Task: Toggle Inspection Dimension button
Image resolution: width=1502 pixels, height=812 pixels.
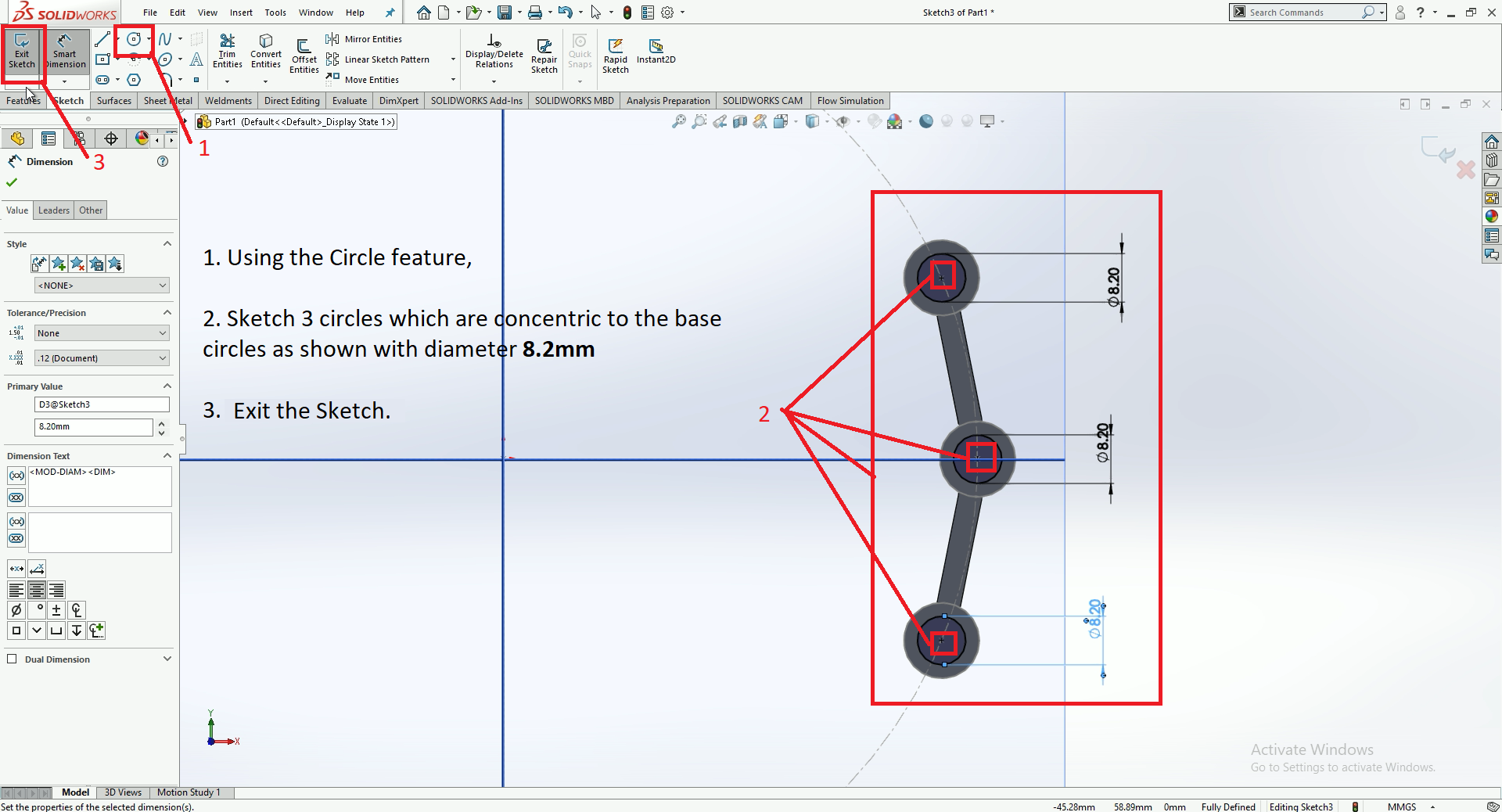Action: [16, 498]
